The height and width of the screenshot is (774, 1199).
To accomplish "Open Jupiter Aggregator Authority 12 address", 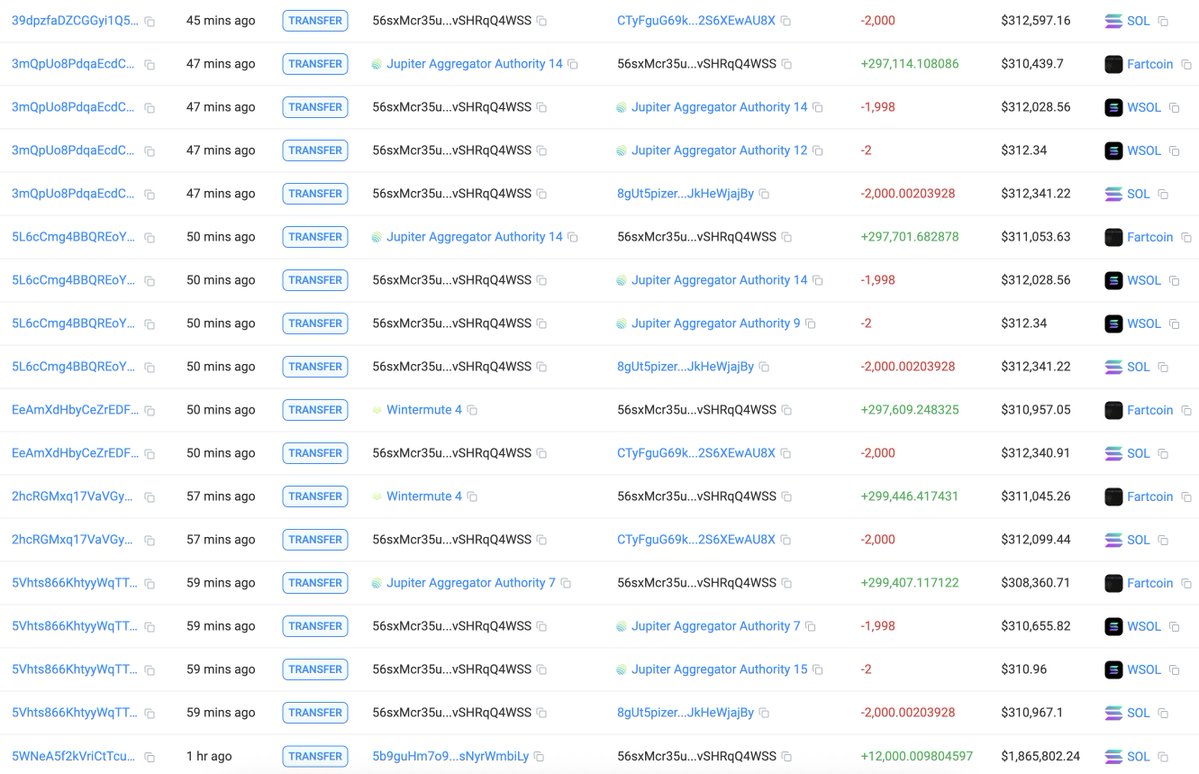I will click(719, 150).
